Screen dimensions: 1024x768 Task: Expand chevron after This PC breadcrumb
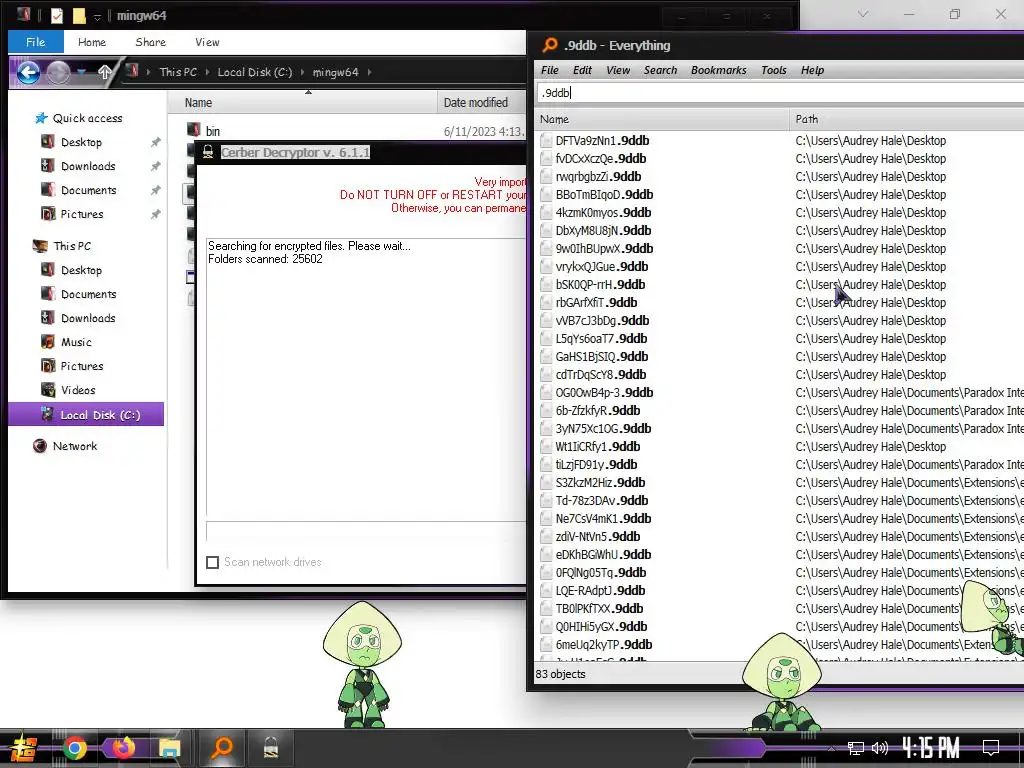coord(208,72)
